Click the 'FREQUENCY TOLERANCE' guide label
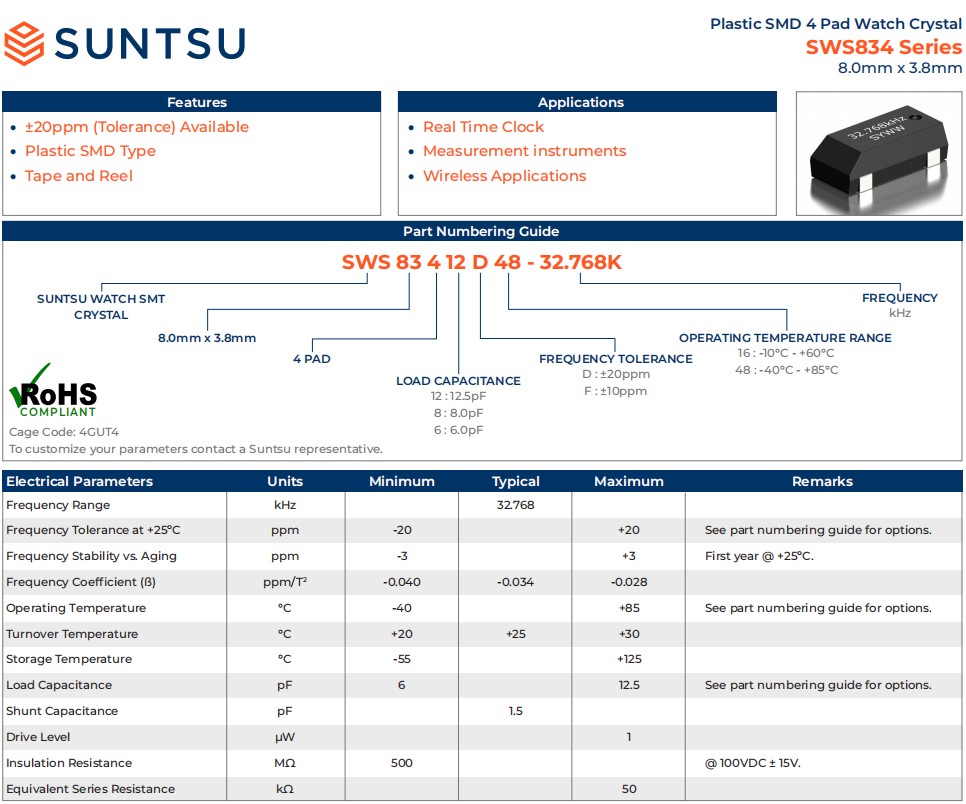966x804 pixels. tap(615, 359)
